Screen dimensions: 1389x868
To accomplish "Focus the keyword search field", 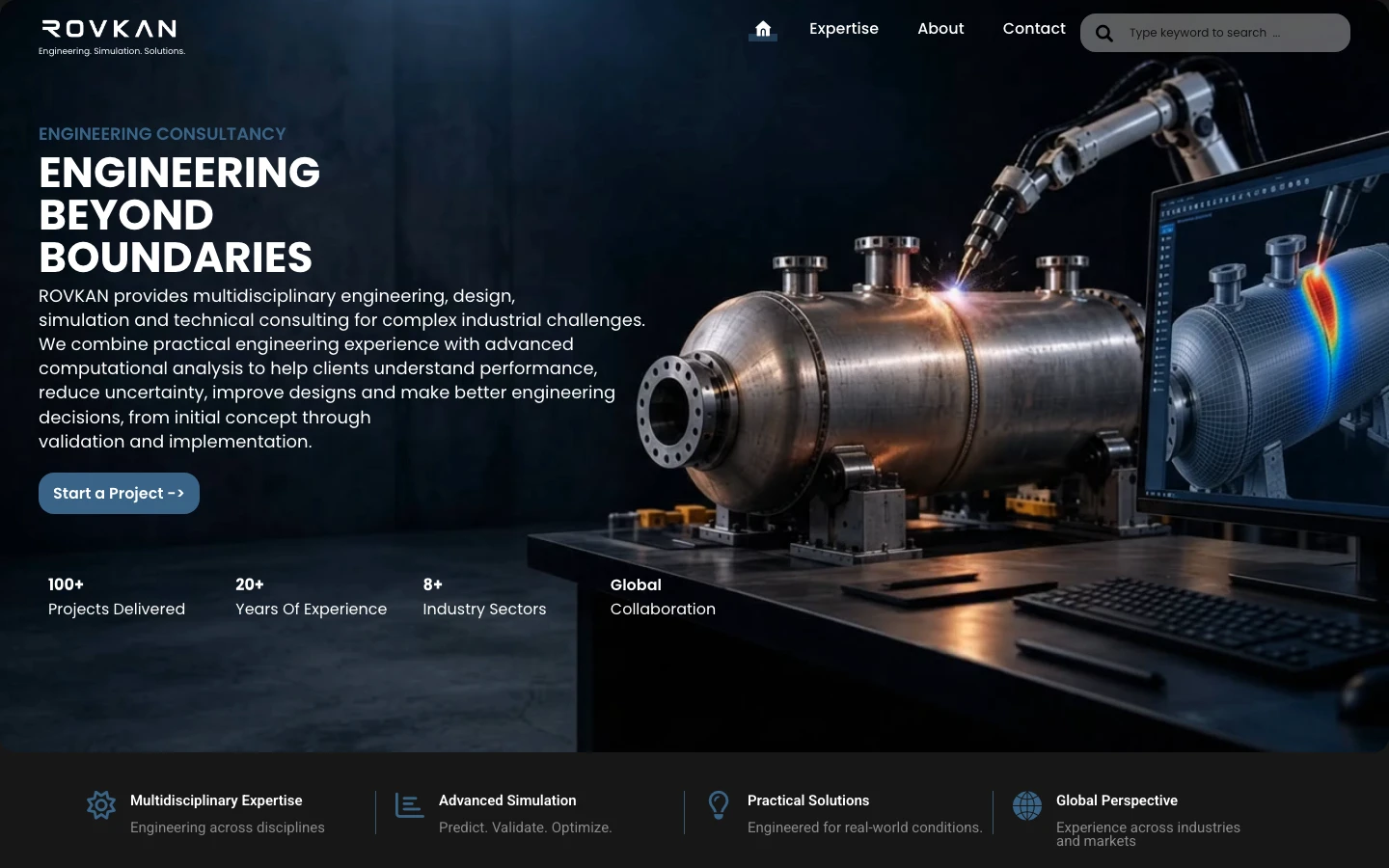I will pos(1215,33).
